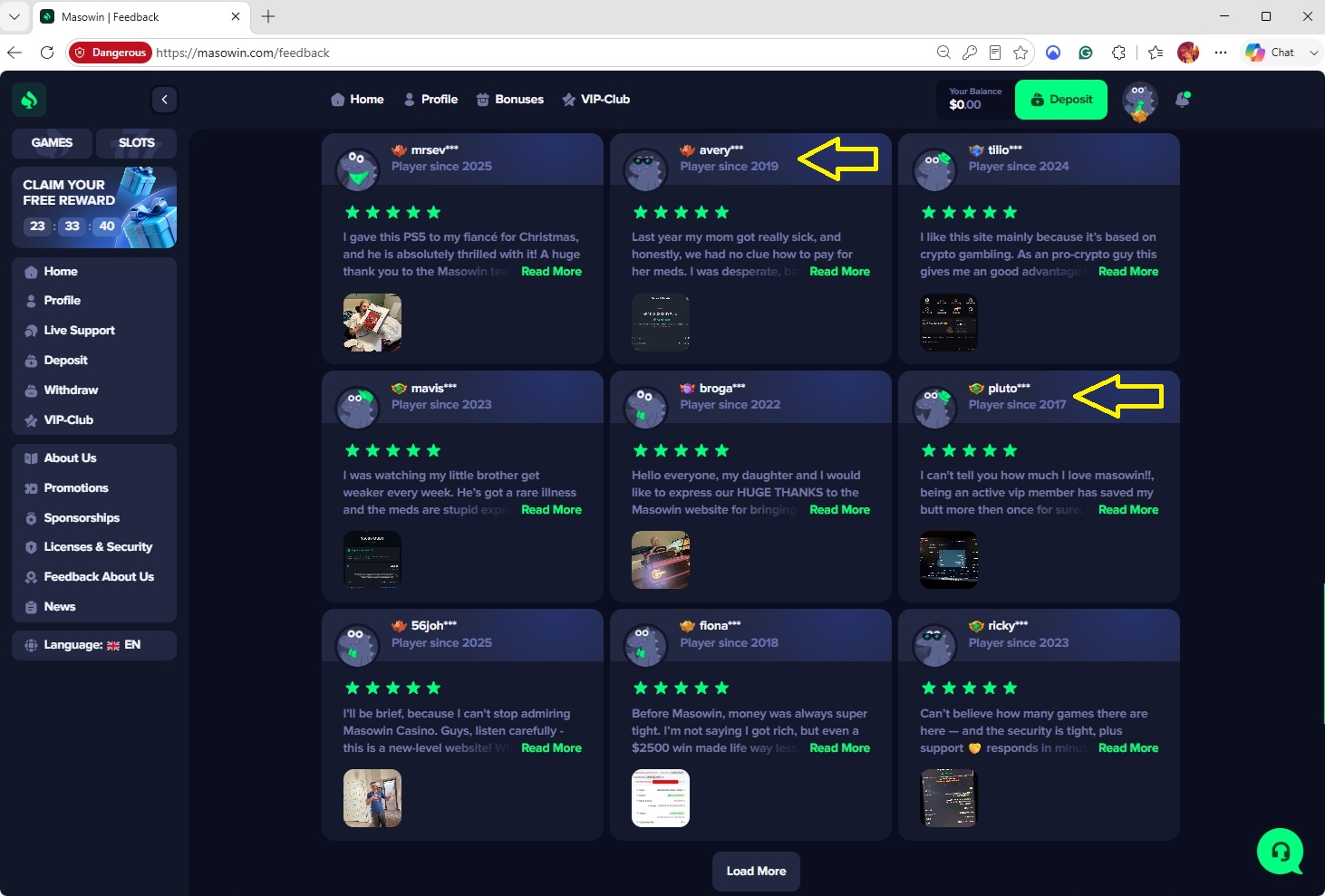
Task: Switch to the GAMES tab
Action: point(52,142)
